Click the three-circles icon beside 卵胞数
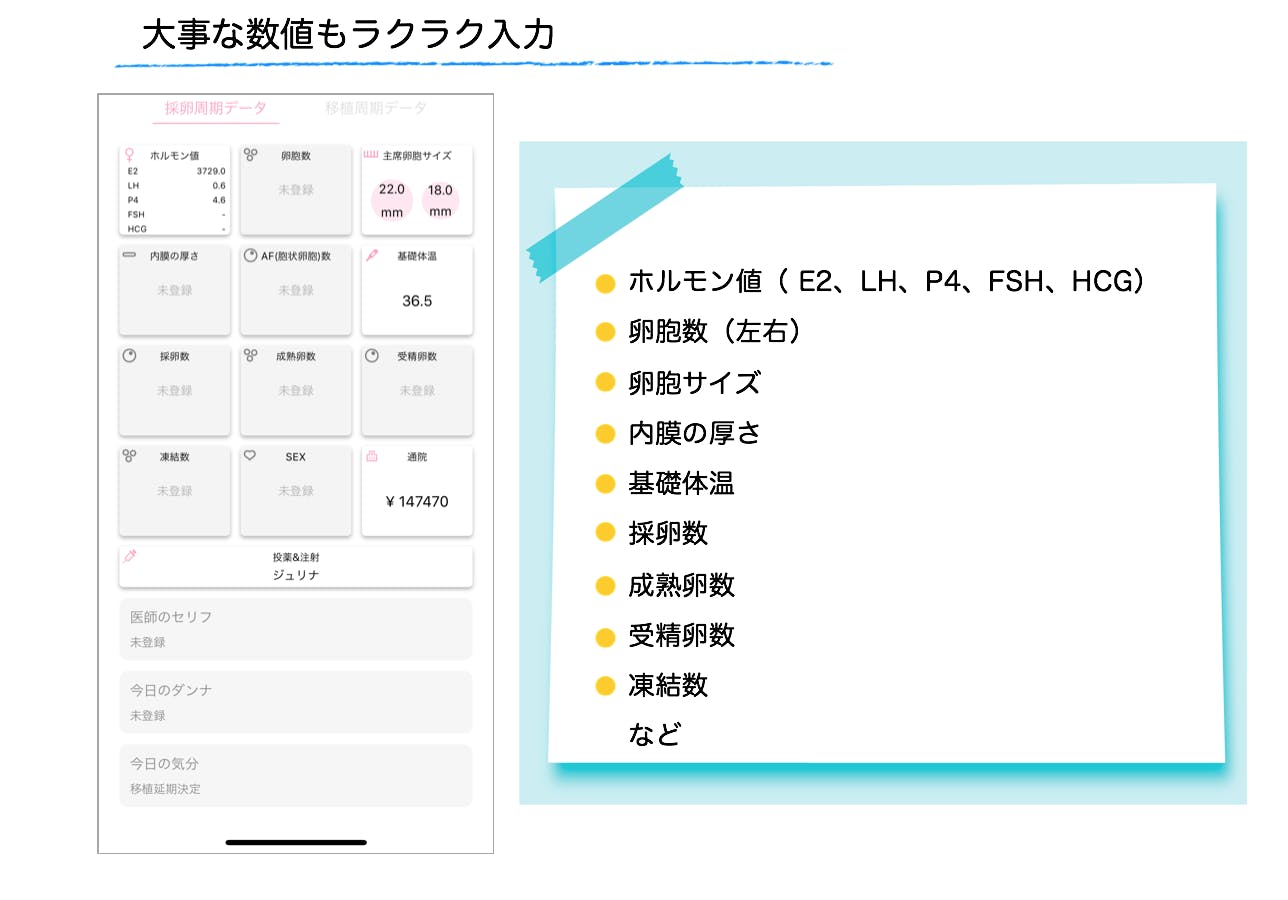The height and width of the screenshot is (900, 1288). [x=251, y=155]
